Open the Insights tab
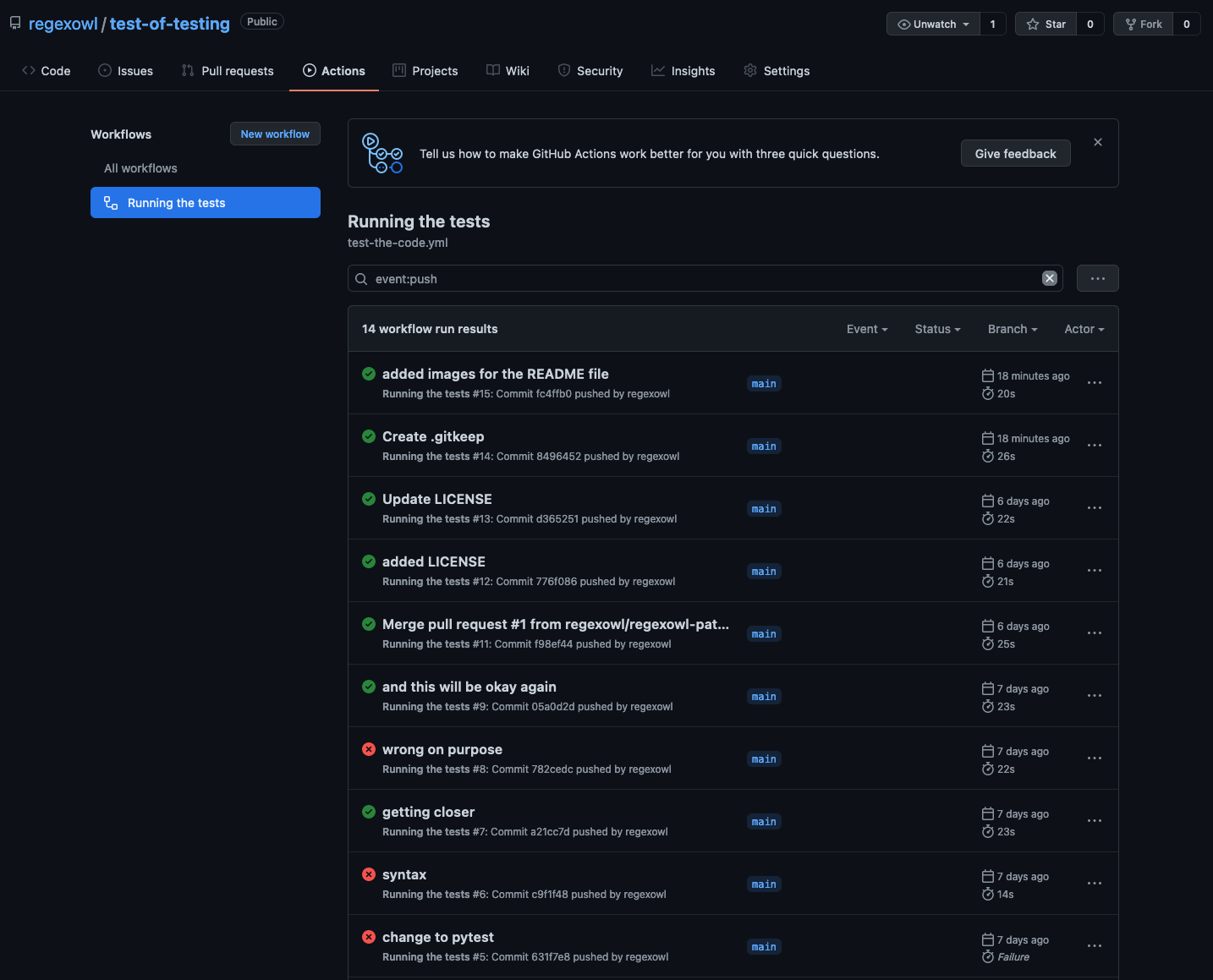 (683, 71)
